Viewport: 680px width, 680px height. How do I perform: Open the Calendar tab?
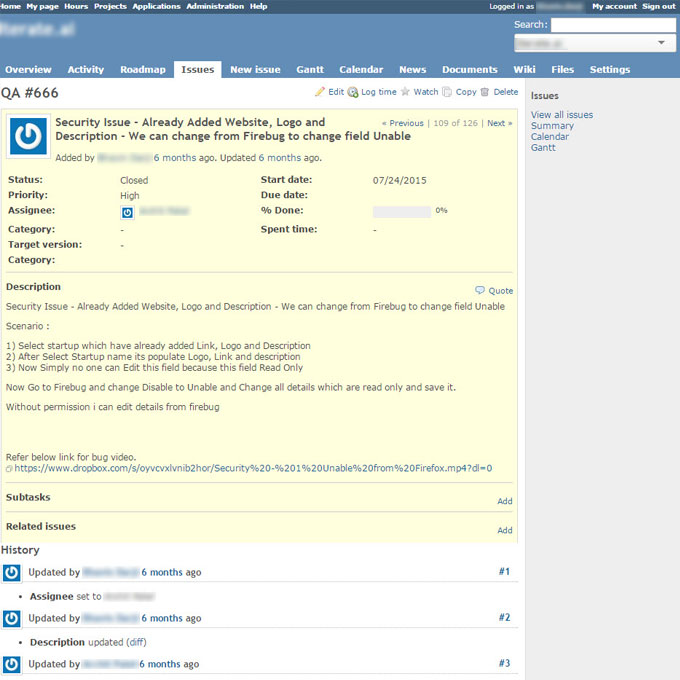tap(361, 69)
